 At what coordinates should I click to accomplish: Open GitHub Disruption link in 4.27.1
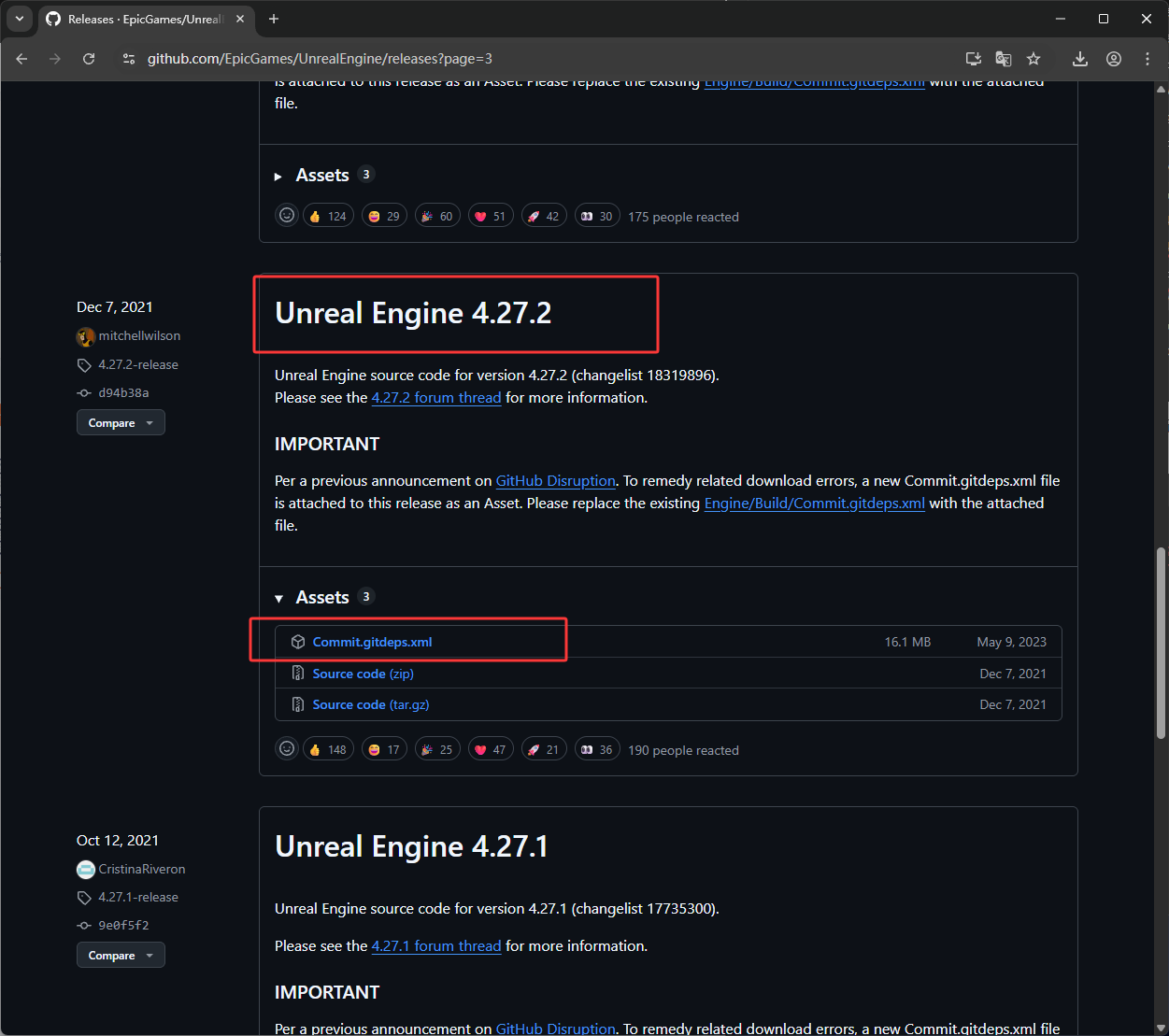tap(555, 1029)
